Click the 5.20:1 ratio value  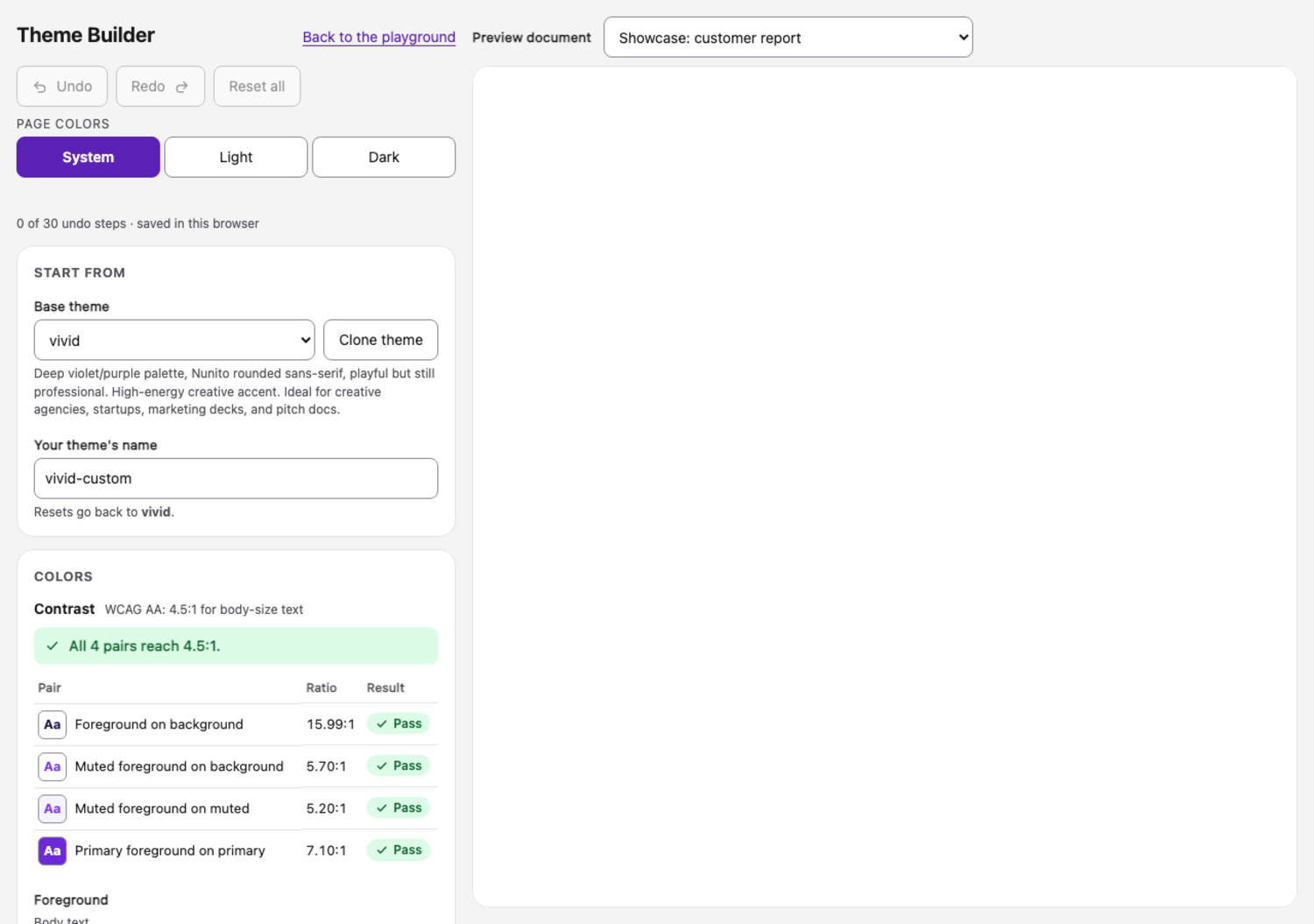click(326, 808)
